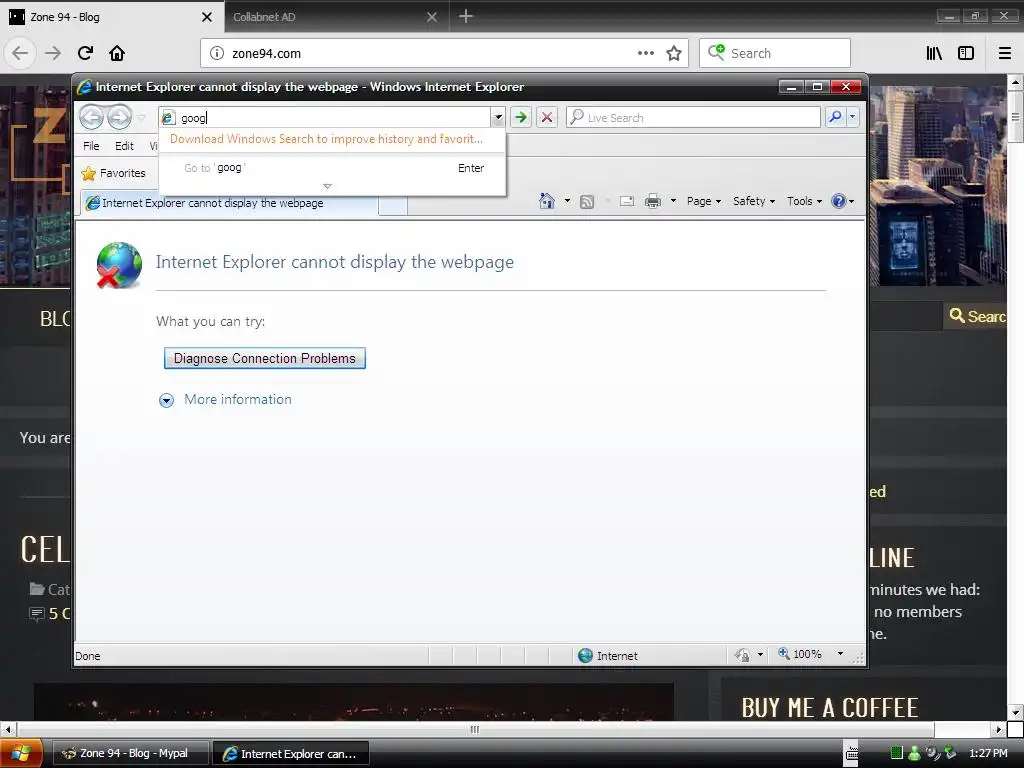Open Tools dropdown menu
The image size is (1024, 768).
(804, 201)
